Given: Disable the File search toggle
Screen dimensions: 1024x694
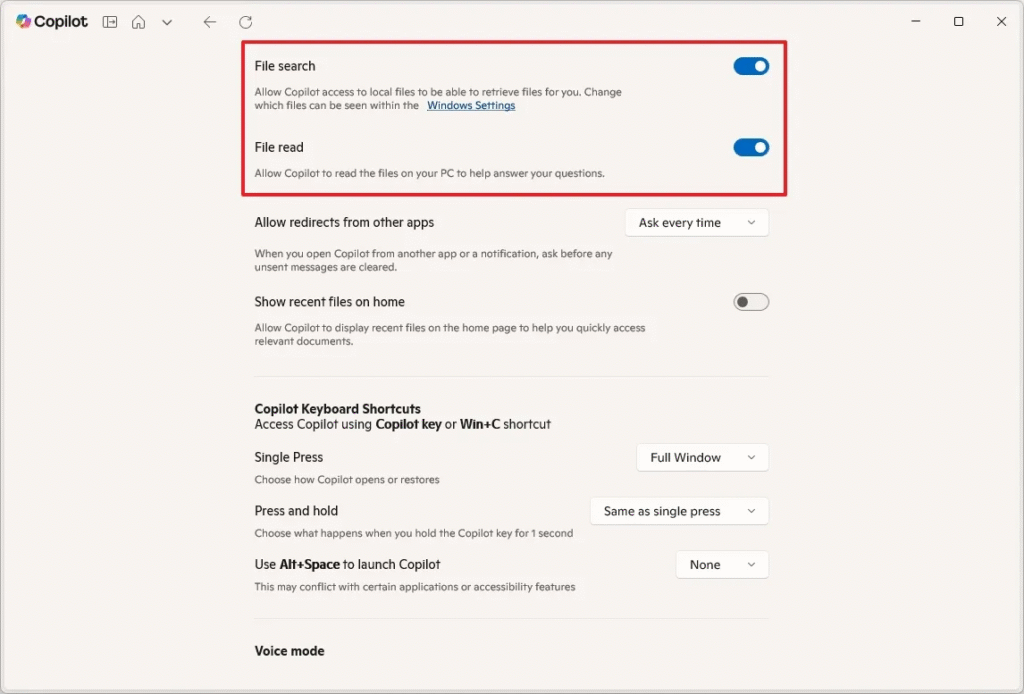Looking at the screenshot, I should (751, 67).
